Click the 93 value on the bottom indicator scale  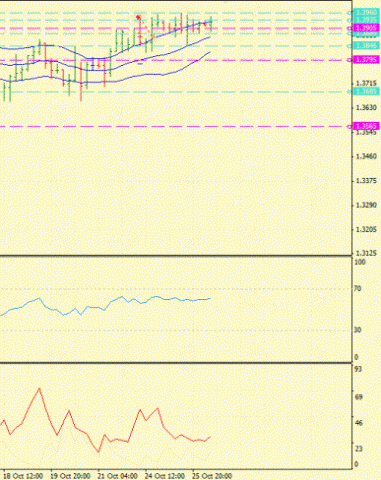pyautogui.click(x=358, y=369)
